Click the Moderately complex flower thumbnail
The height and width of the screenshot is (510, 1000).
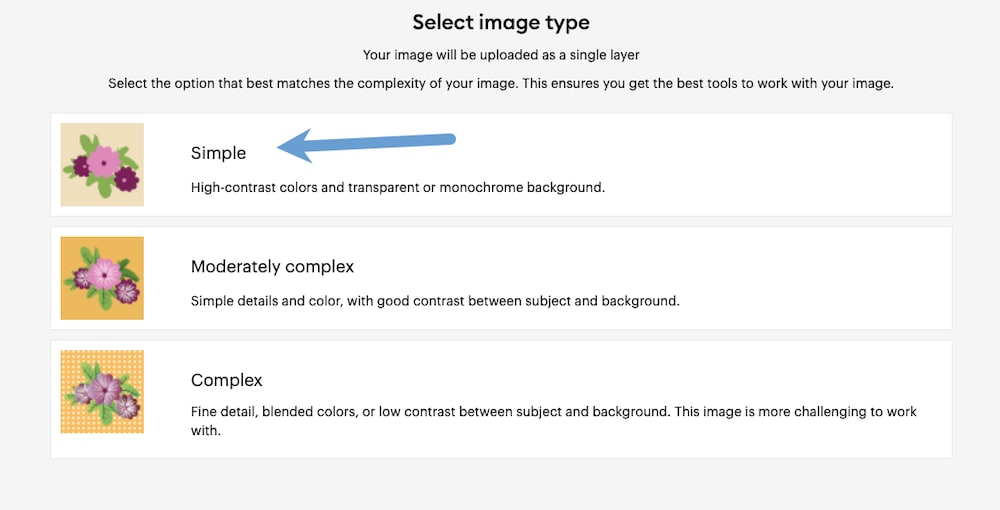pos(102,278)
